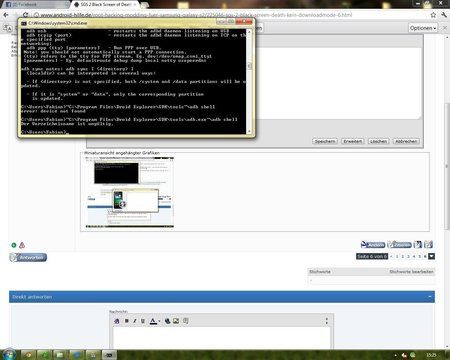
Task: Open the Chrome wrench settings menu
Action: click(x=444, y=15)
